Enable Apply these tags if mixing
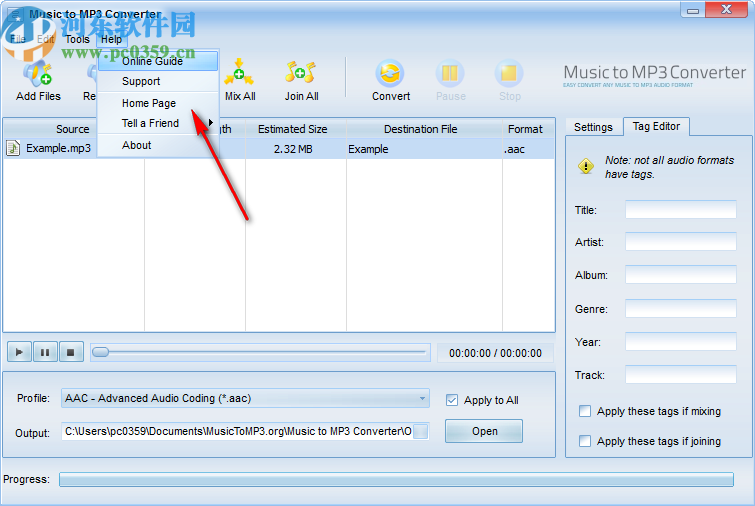Screen dimensions: 755x506 tap(585, 411)
